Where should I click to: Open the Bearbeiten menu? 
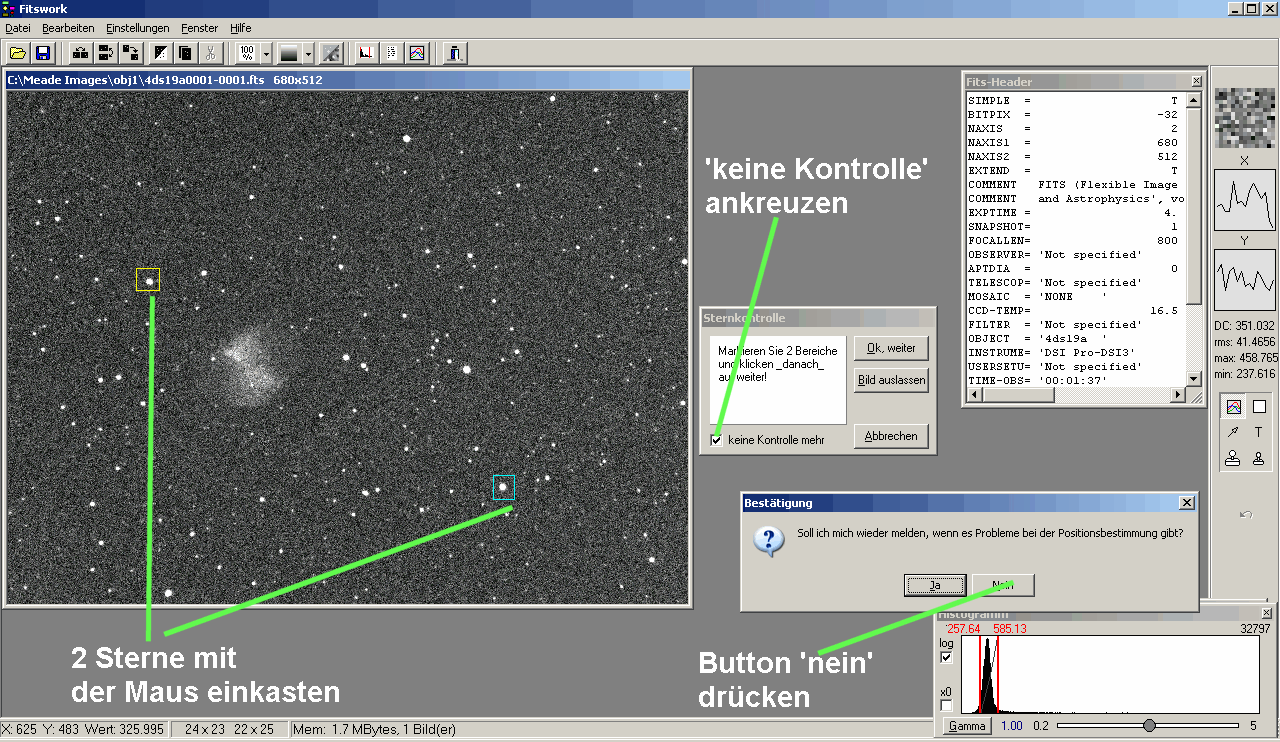click(68, 28)
